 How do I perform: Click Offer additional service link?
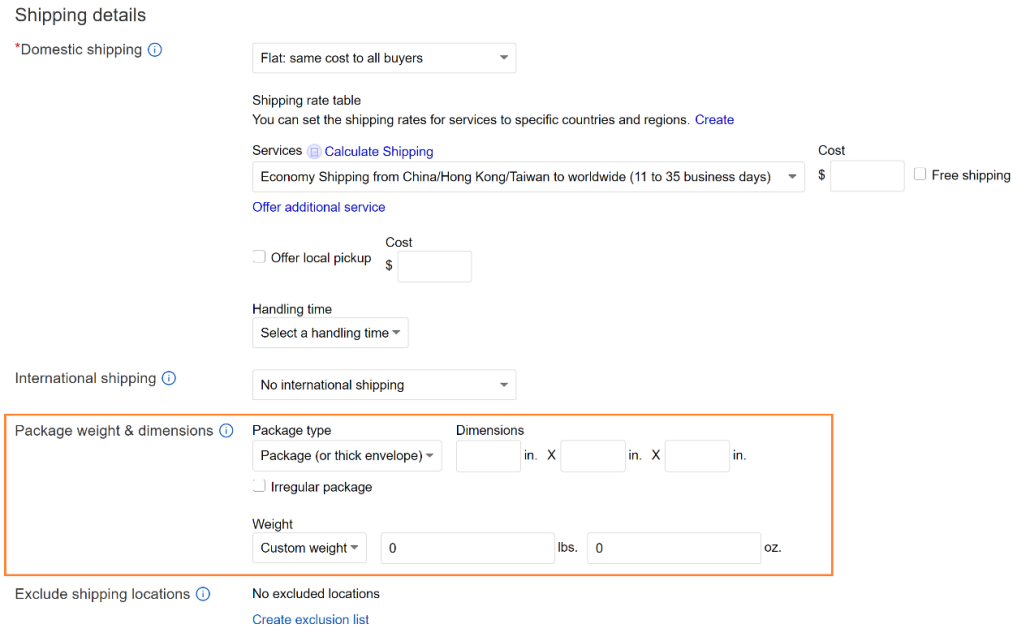(x=318, y=207)
